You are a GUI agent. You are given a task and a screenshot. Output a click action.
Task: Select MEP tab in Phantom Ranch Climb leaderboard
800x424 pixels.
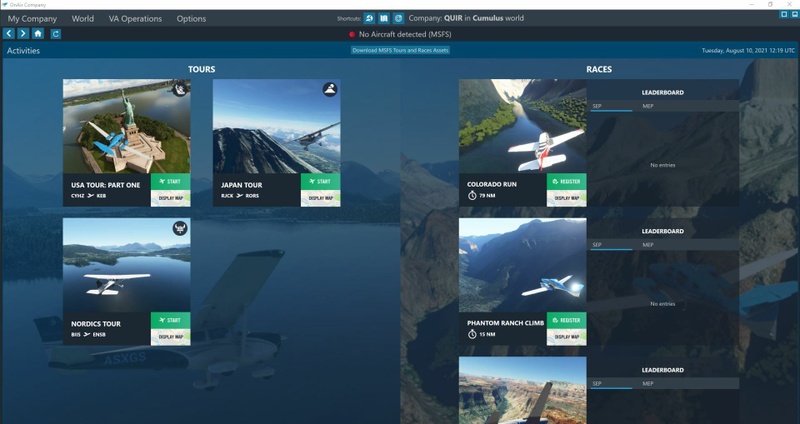point(648,245)
